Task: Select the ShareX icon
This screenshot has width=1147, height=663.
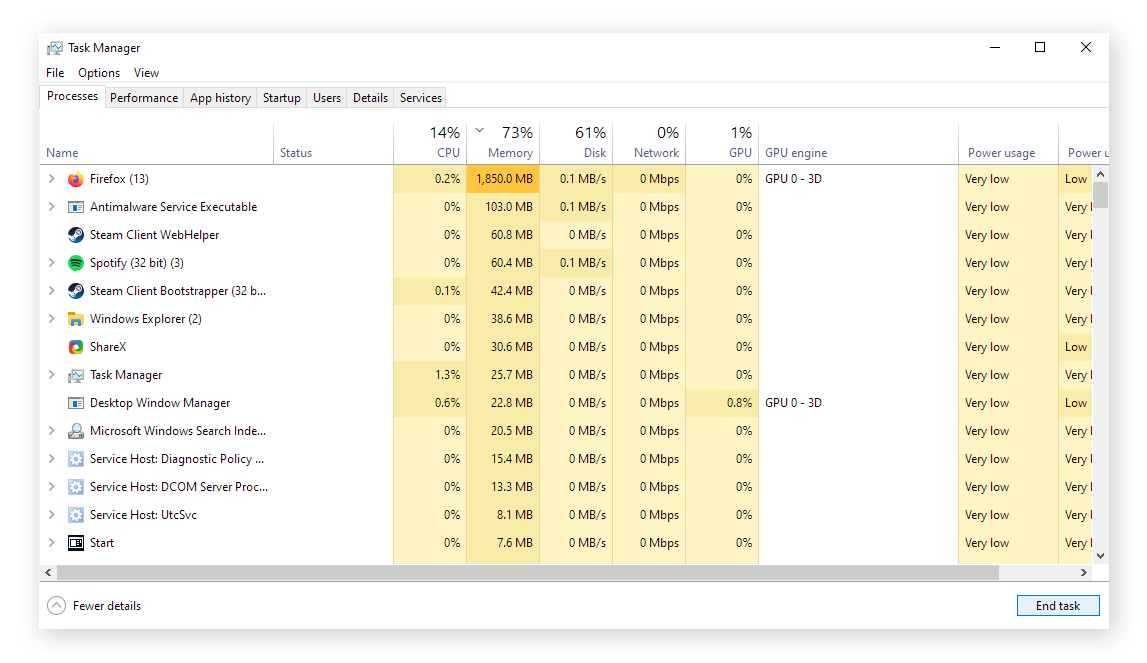Action: pyautogui.click(x=76, y=347)
